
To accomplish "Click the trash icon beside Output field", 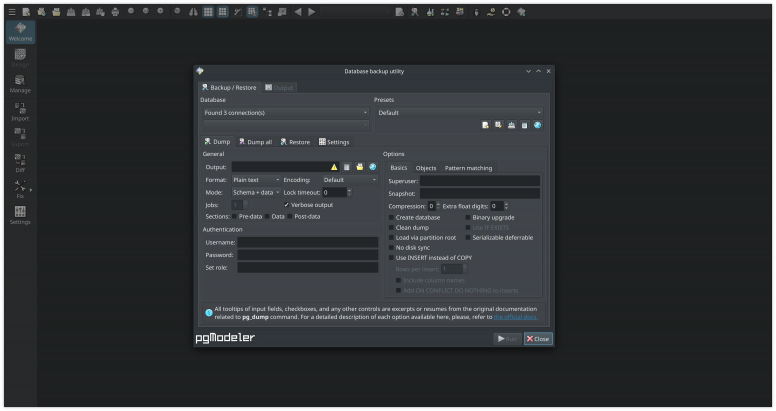I will pos(347,167).
